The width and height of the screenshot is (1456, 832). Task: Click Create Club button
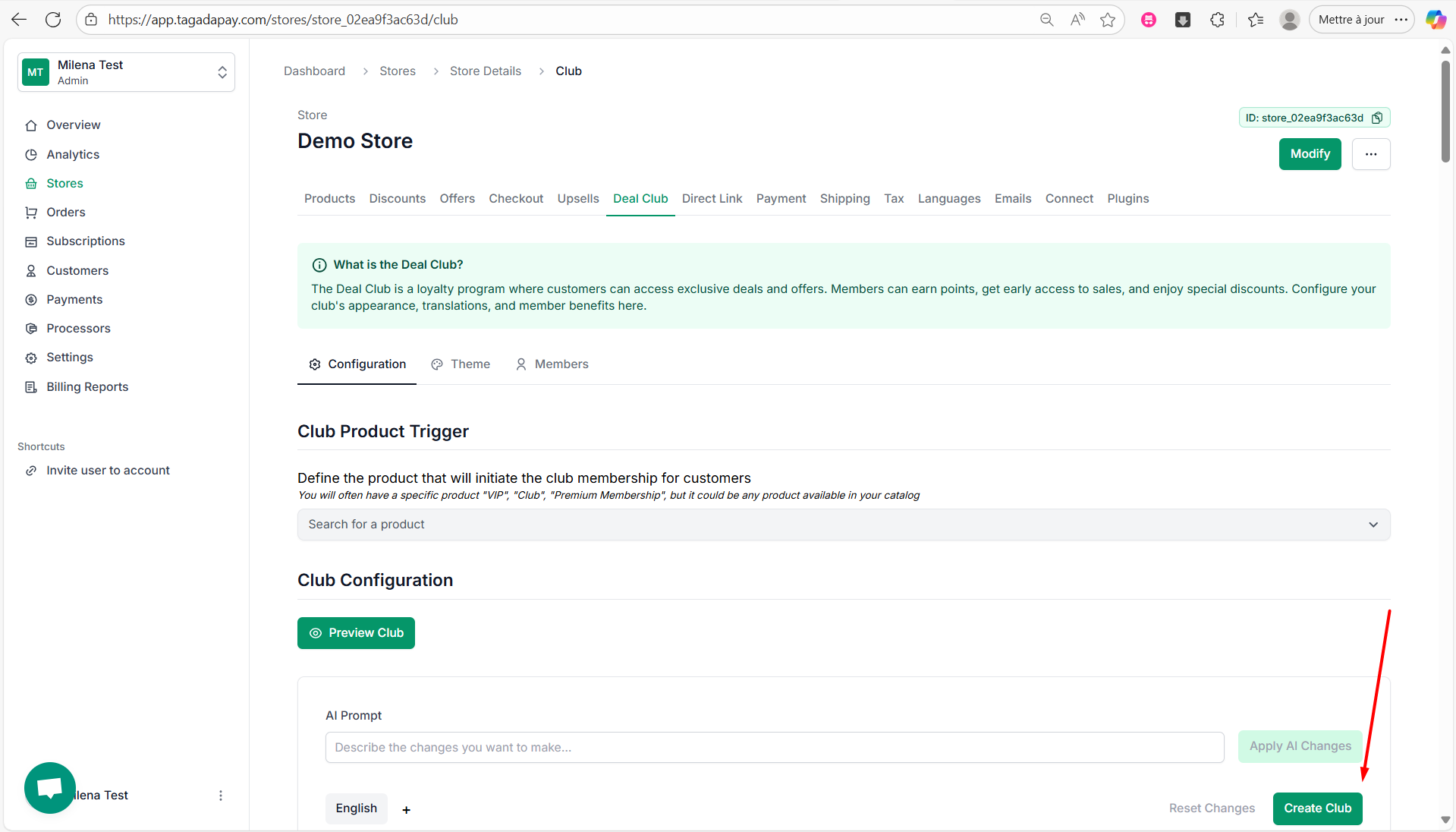[x=1317, y=808]
